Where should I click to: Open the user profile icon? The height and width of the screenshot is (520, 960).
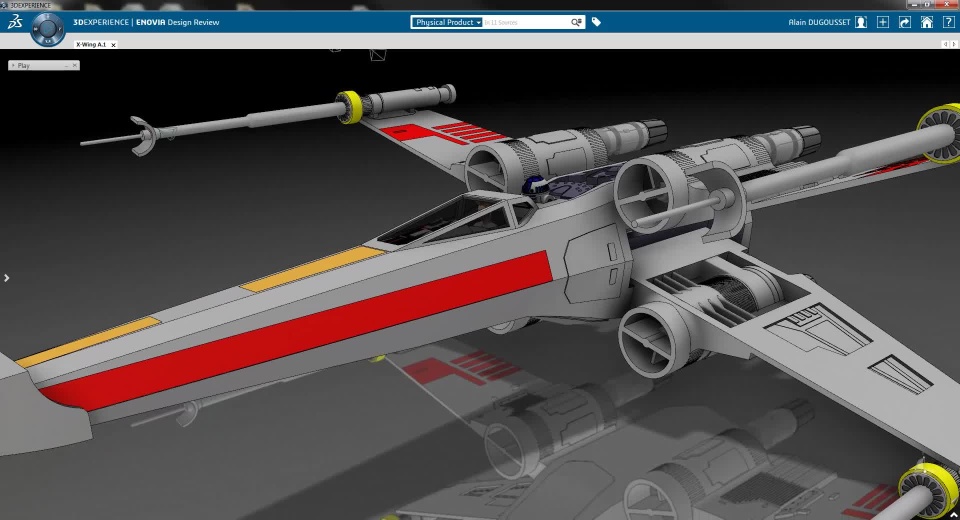click(x=861, y=22)
